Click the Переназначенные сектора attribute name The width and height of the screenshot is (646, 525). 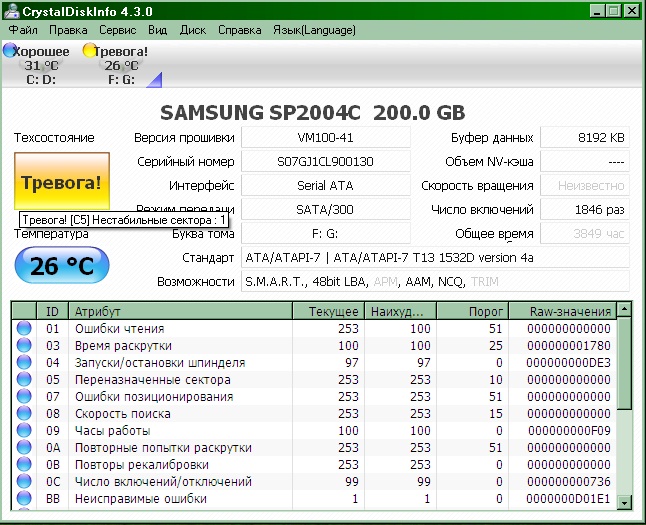point(152,380)
